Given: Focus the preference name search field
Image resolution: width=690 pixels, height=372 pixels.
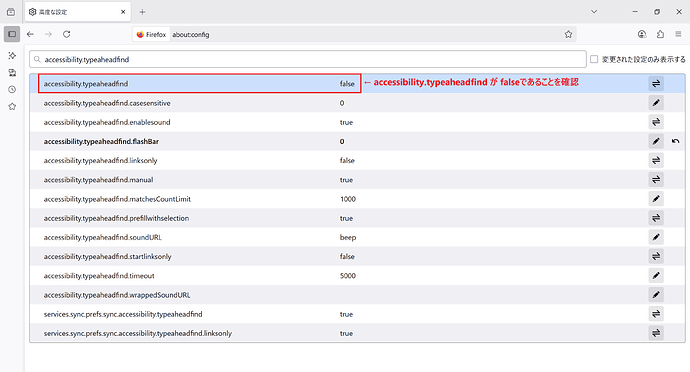Looking at the screenshot, I should point(308,59).
